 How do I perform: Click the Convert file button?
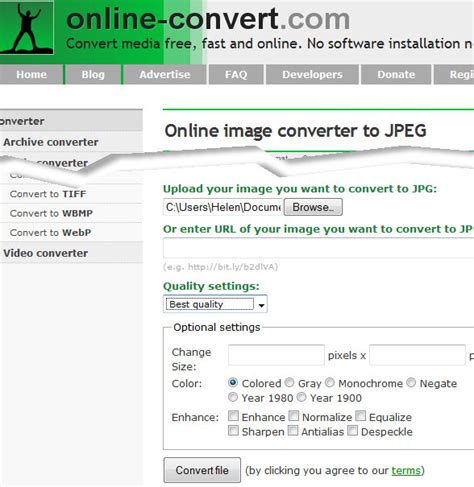(202, 470)
